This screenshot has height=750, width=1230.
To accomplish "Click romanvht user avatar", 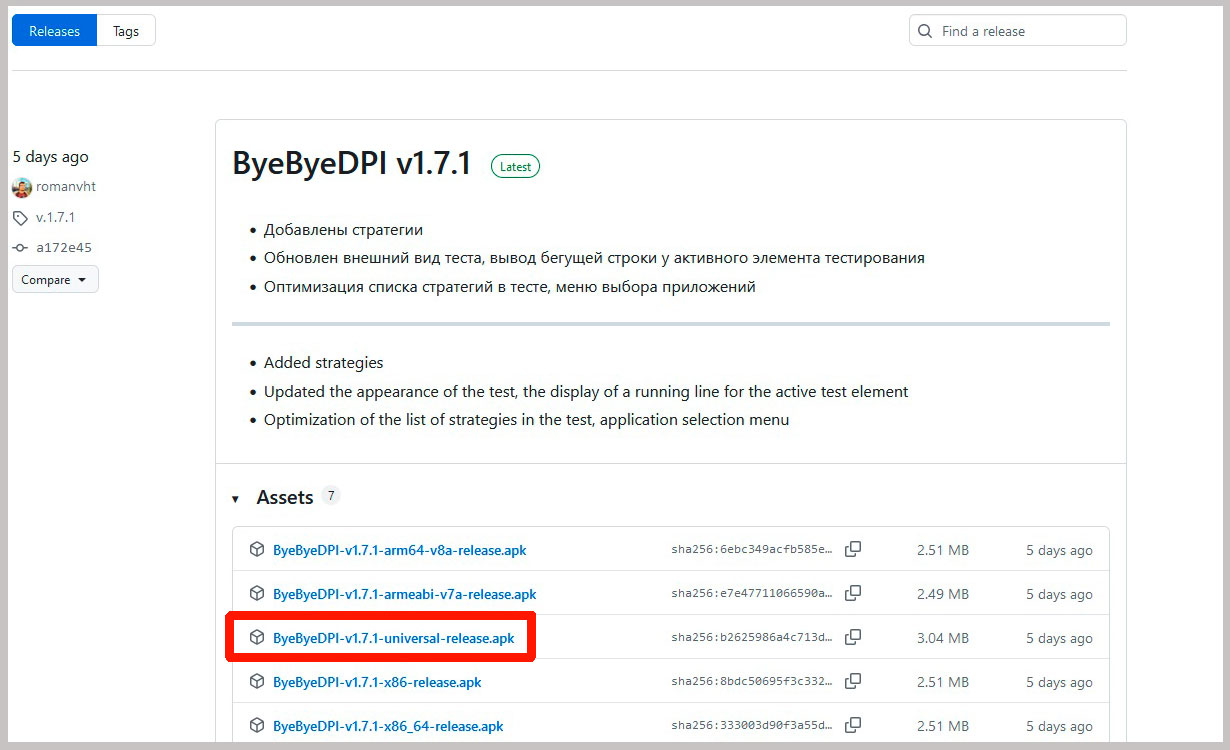I will coord(22,187).
